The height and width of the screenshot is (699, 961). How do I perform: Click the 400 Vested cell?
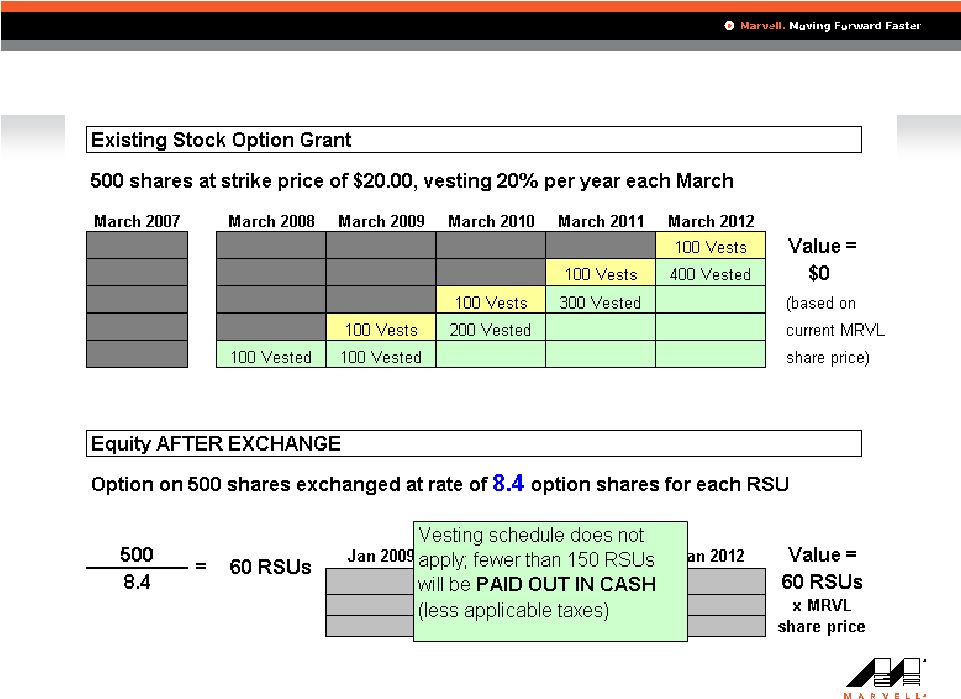coord(710,274)
